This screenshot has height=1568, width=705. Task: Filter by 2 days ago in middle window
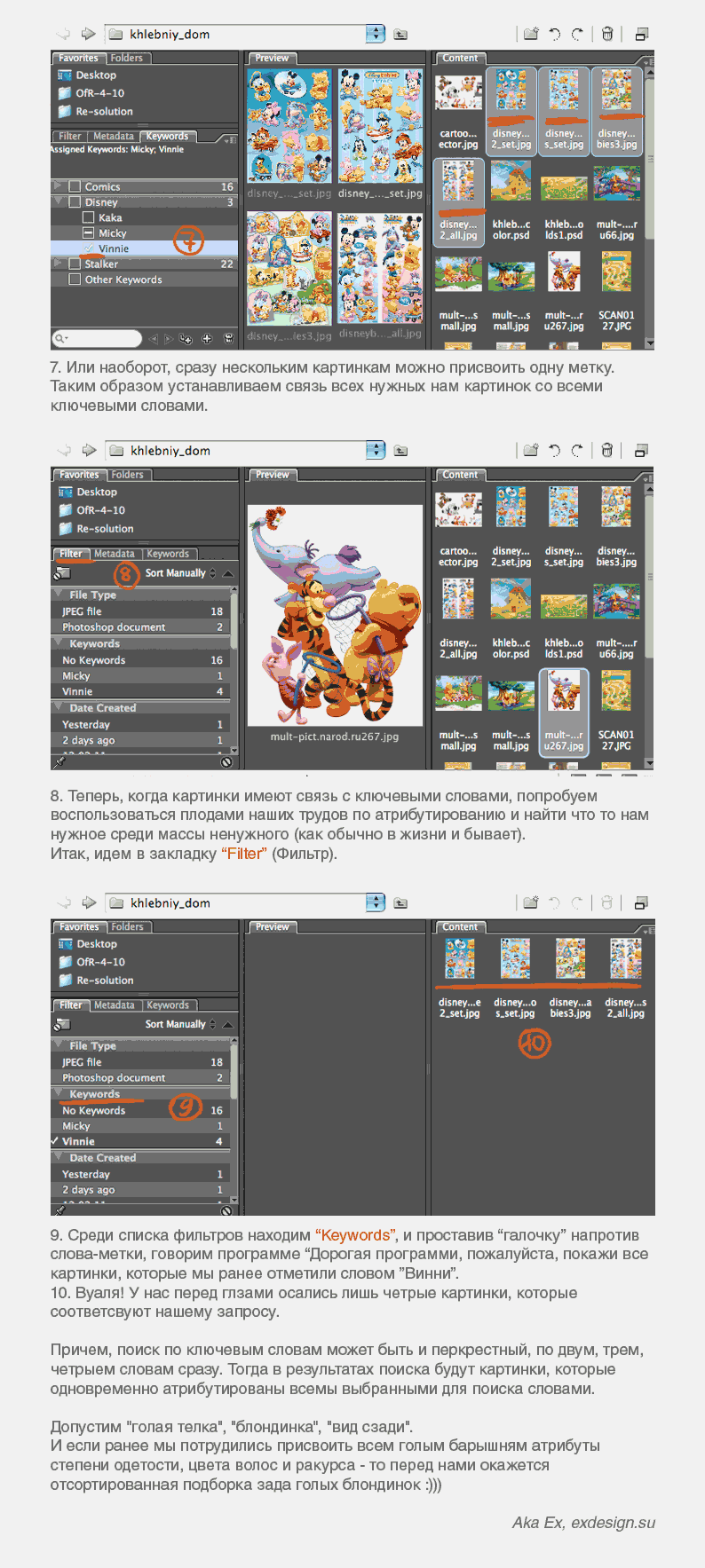point(140,740)
